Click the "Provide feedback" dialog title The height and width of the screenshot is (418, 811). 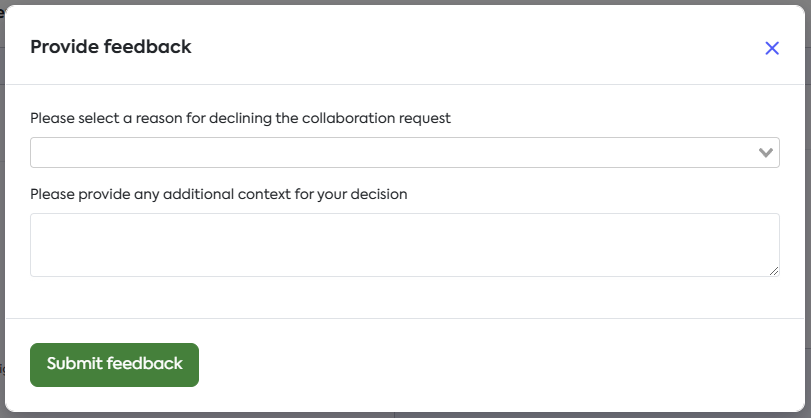(x=111, y=46)
